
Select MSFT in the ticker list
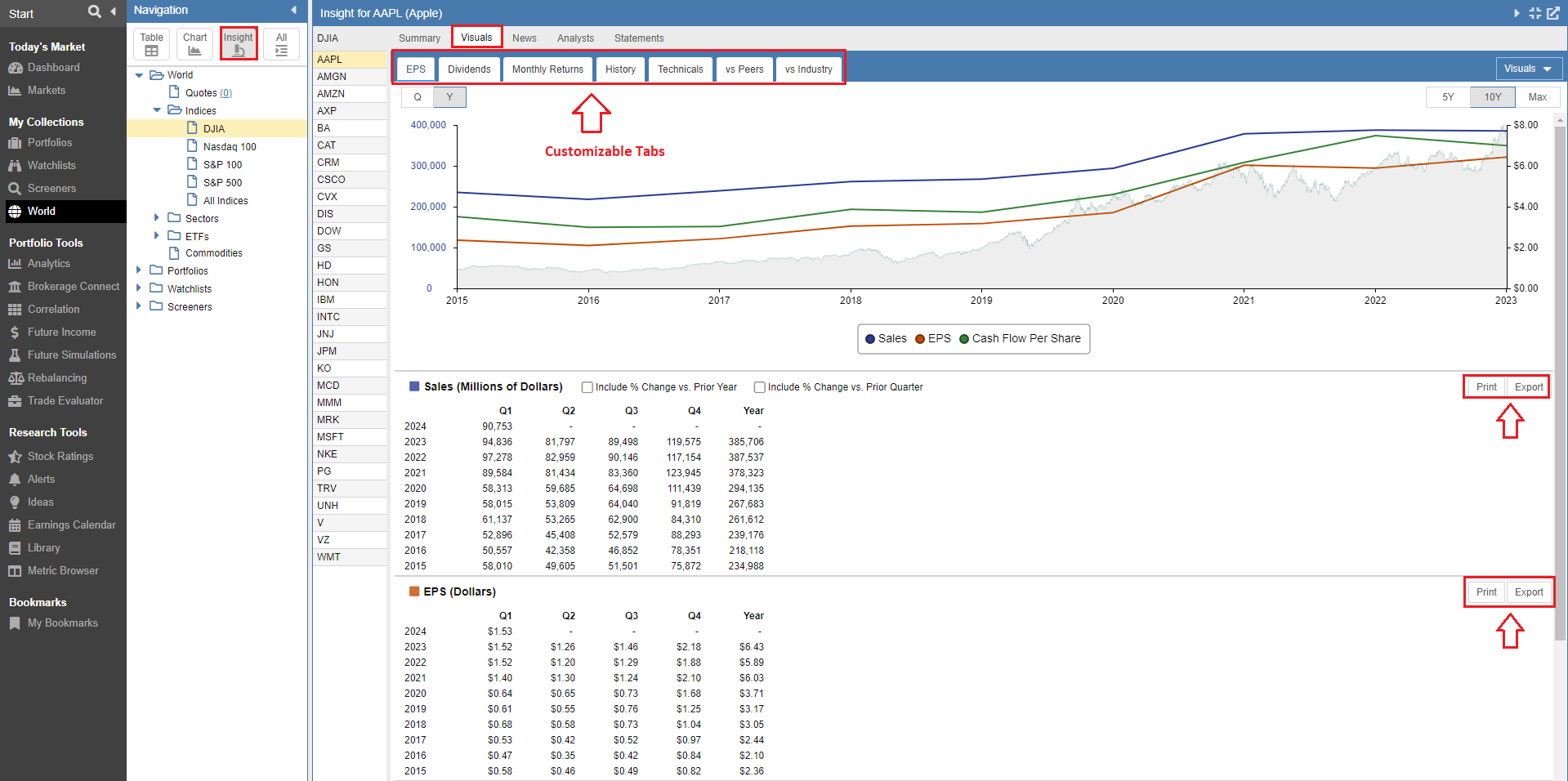point(350,437)
